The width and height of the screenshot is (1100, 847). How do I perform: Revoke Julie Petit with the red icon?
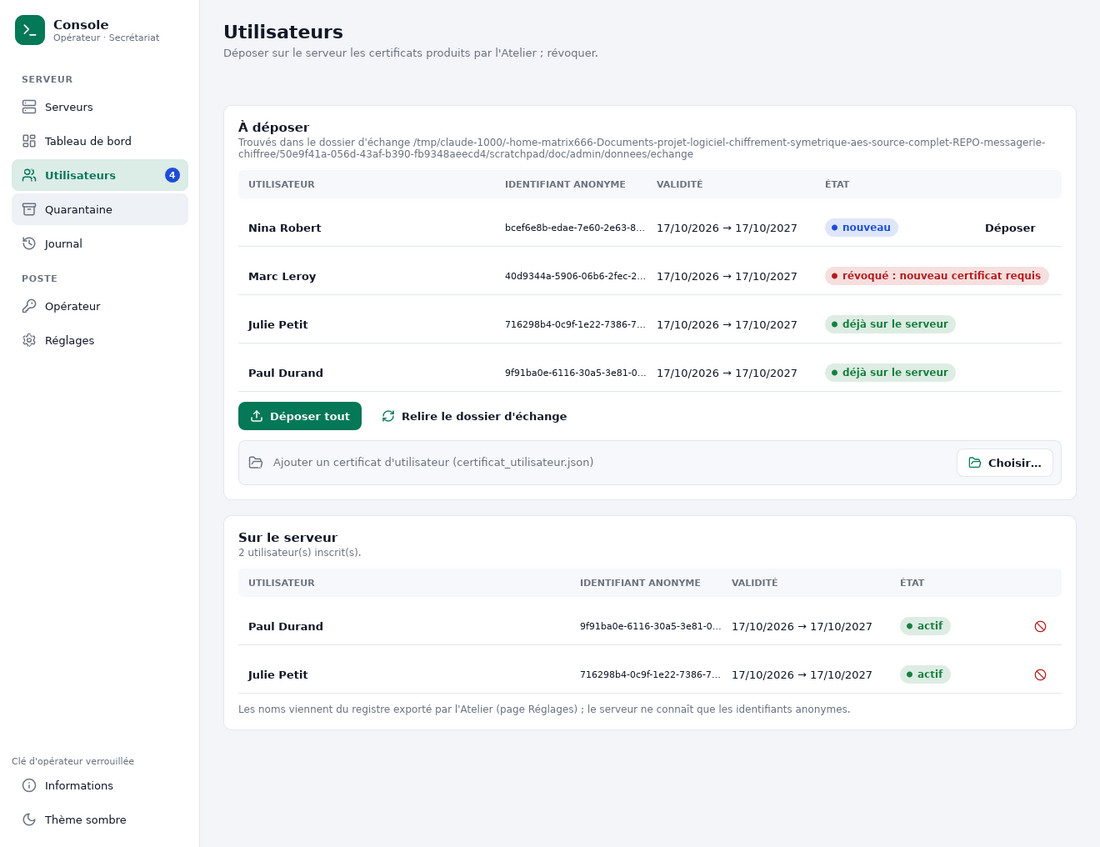coord(1040,674)
